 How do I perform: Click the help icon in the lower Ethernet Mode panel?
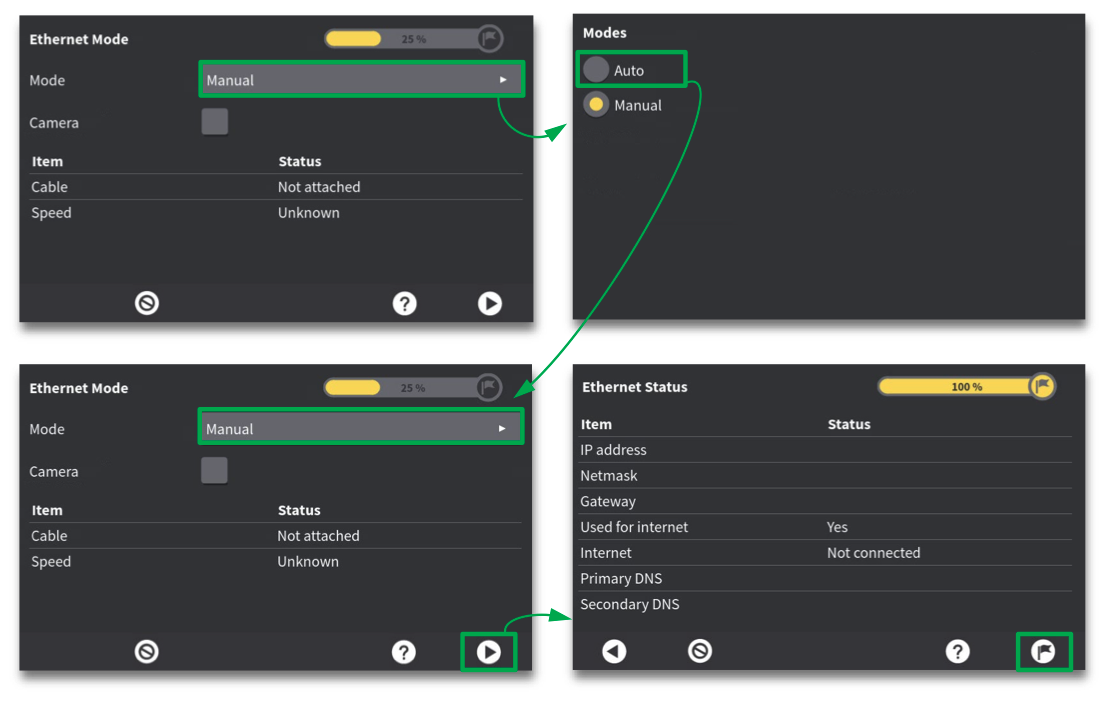tap(403, 652)
